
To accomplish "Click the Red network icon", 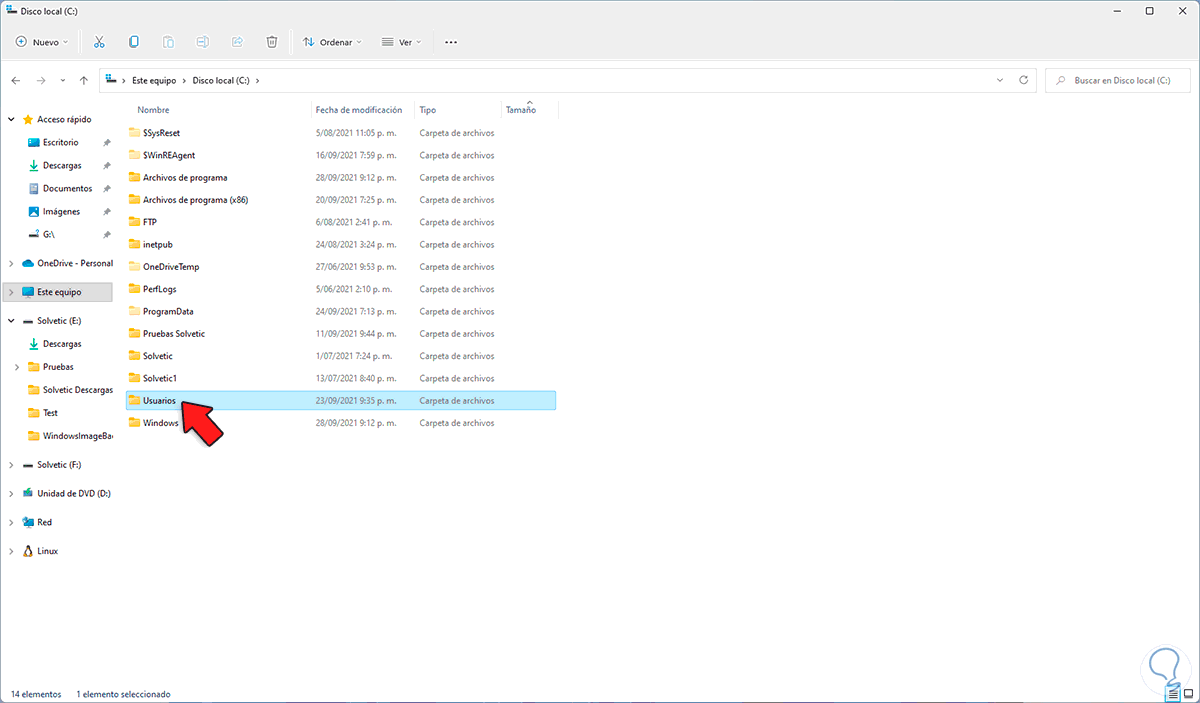I will [28, 522].
